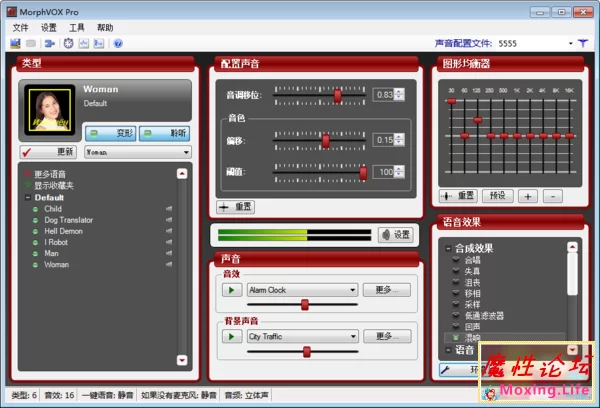The width and height of the screenshot is (600, 408).
Task: Open help with the blue question-mark icon
Action: [x=118, y=43]
